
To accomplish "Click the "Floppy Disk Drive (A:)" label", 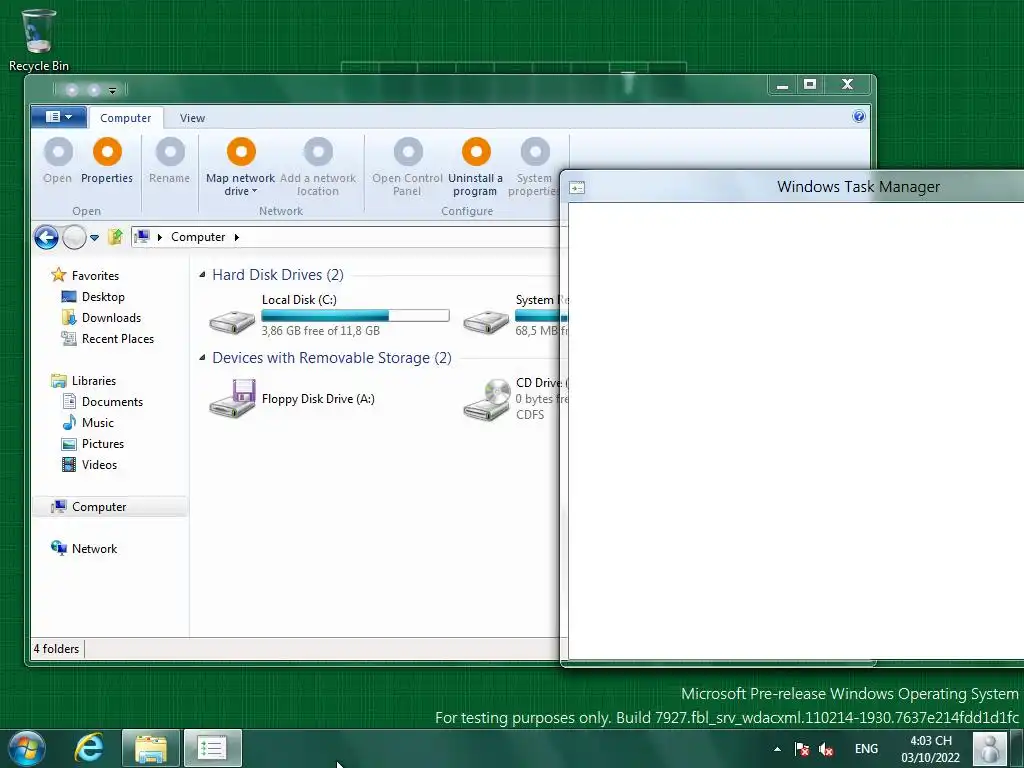I will point(318,399).
